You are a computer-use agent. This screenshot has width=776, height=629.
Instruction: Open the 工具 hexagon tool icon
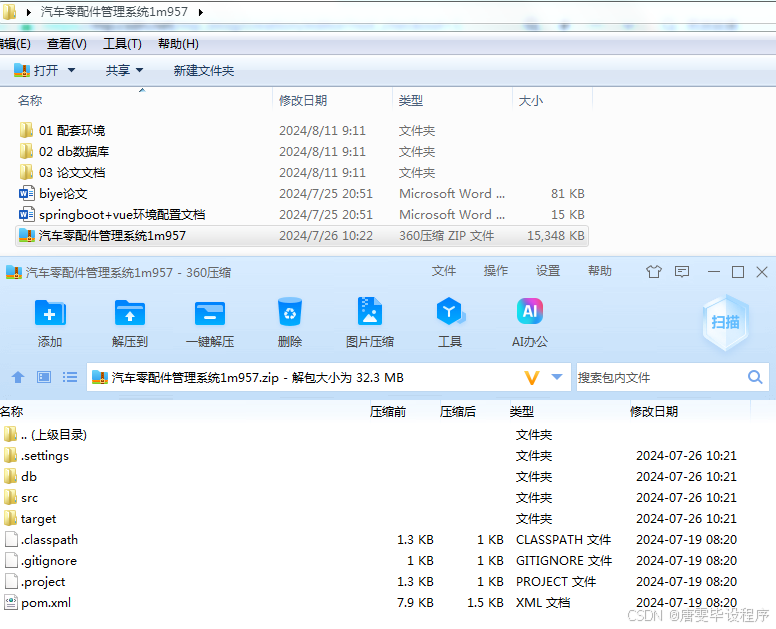click(x=450, y=312)
